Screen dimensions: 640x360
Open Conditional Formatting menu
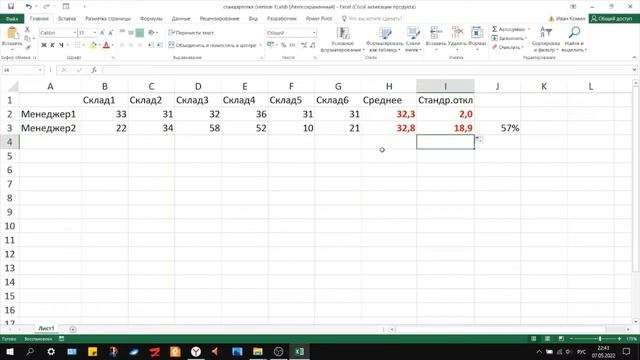342,39
